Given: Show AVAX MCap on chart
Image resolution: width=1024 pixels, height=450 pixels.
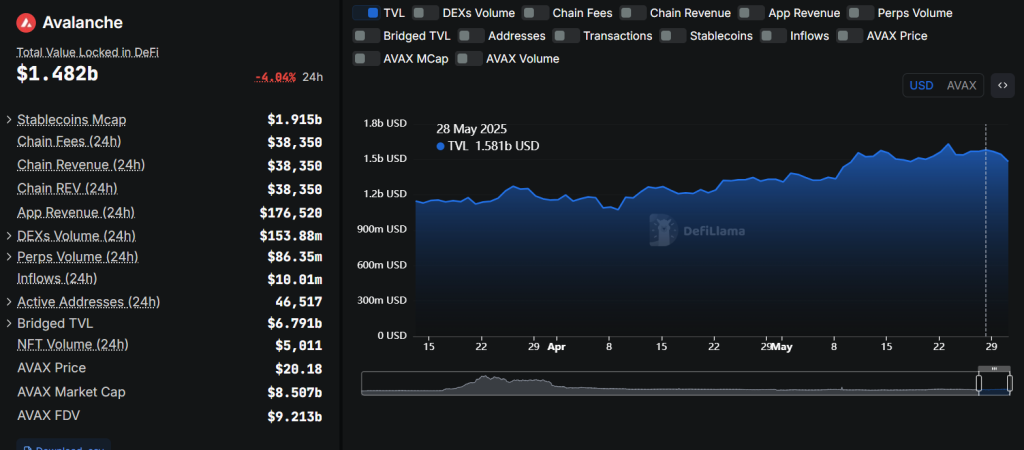Looking at the screenshot, I should pos(366,59).
